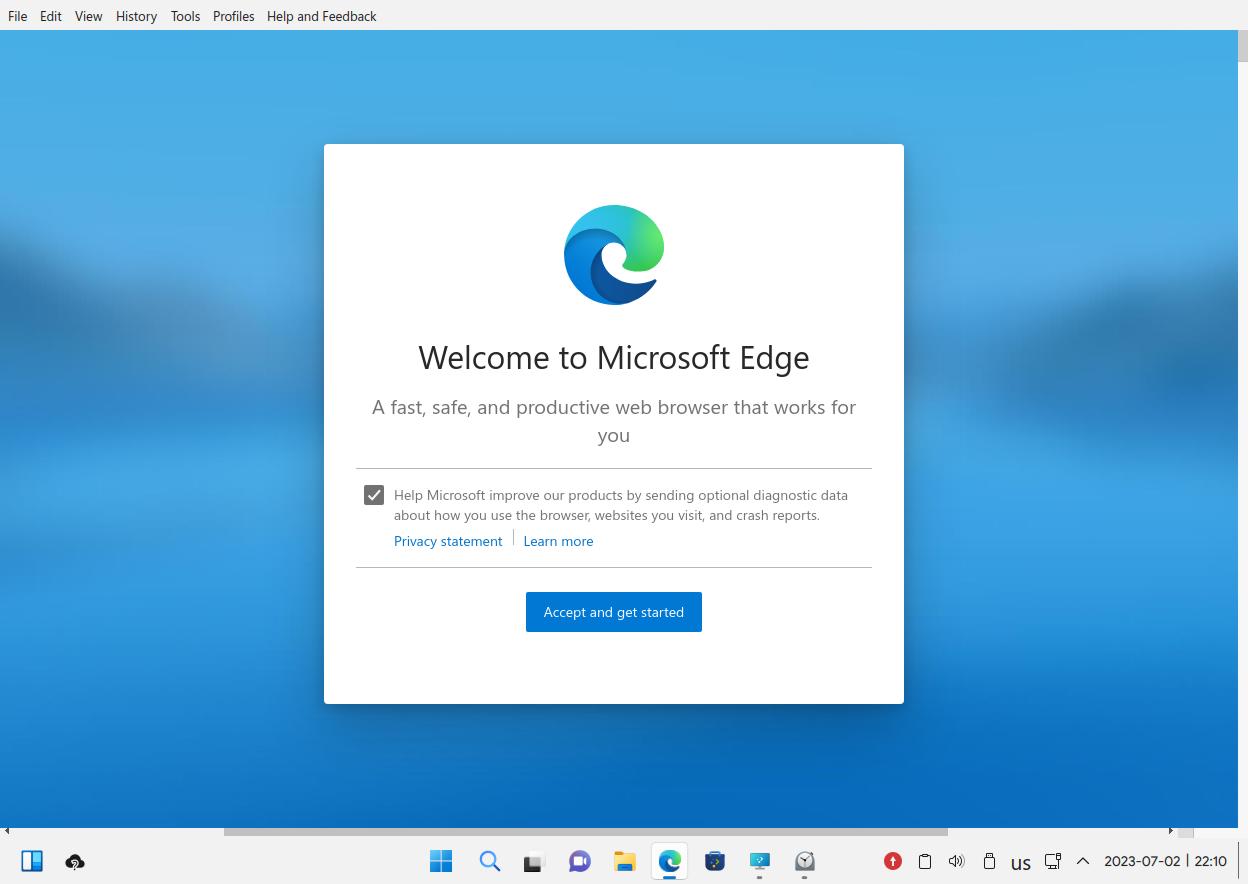Screen dimensions: 1248x884
Task: Click the left scroll arrow on horizontal scrollbar
Action: point(6,831)
